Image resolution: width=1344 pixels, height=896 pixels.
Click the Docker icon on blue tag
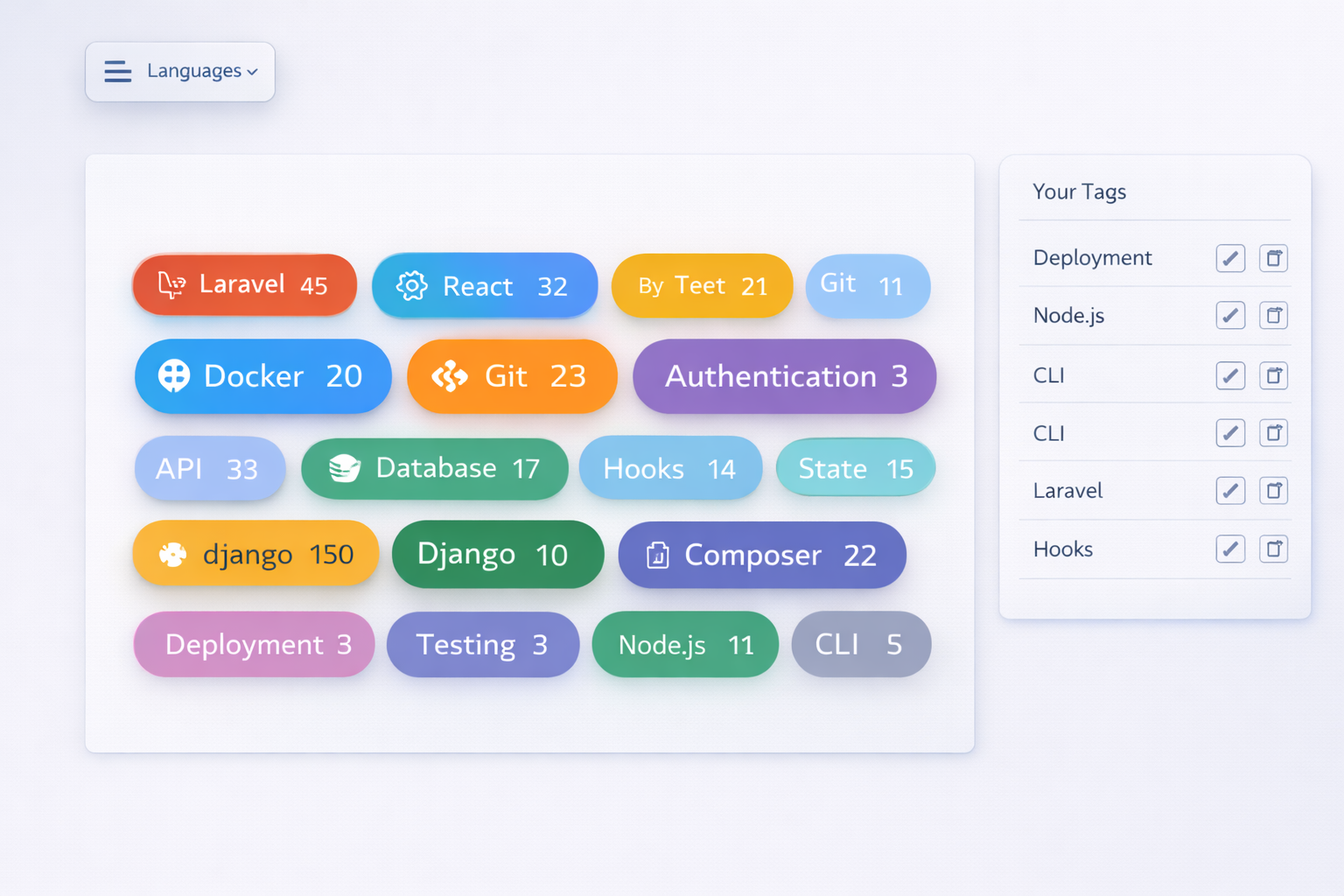point(174,375)
